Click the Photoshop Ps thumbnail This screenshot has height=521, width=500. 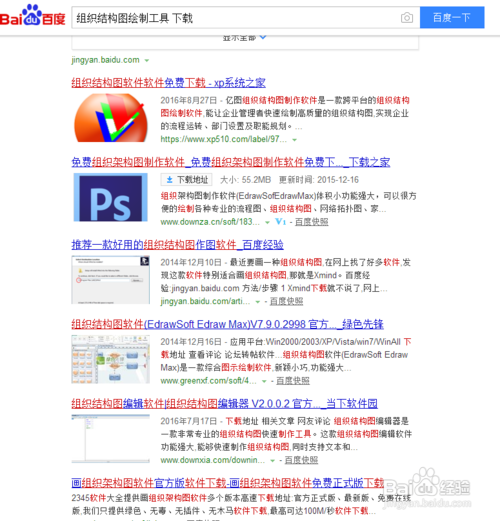tap(111, 197)
